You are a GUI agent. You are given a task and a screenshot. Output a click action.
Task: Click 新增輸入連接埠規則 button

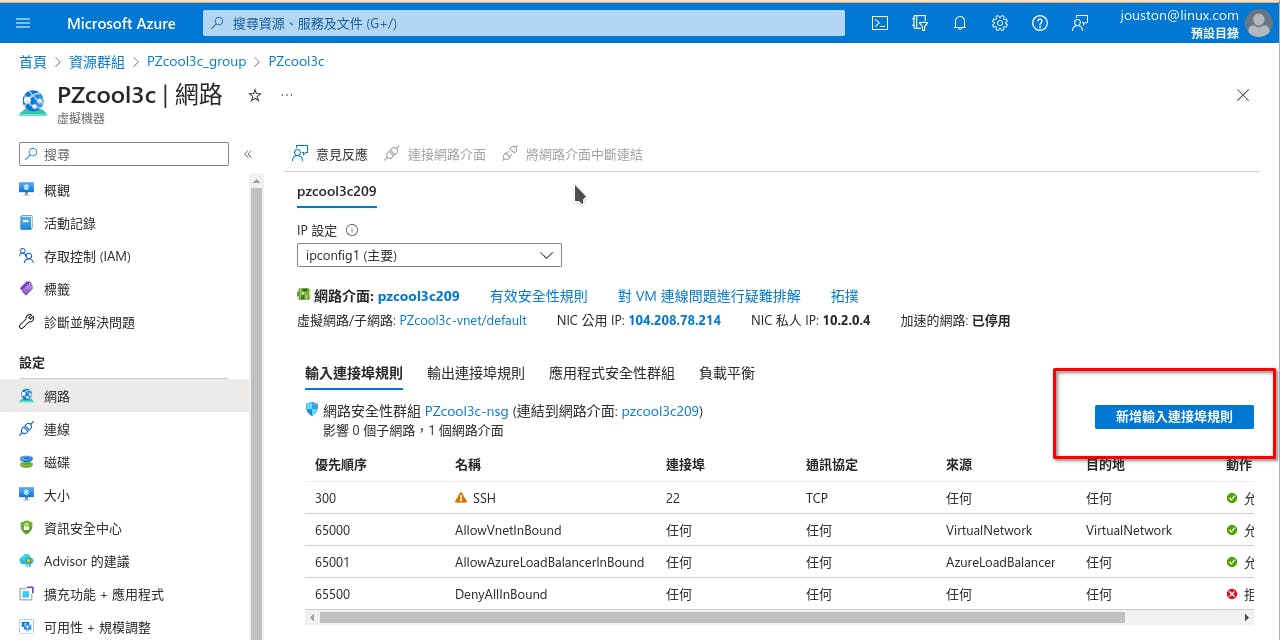click(1174, 417)
